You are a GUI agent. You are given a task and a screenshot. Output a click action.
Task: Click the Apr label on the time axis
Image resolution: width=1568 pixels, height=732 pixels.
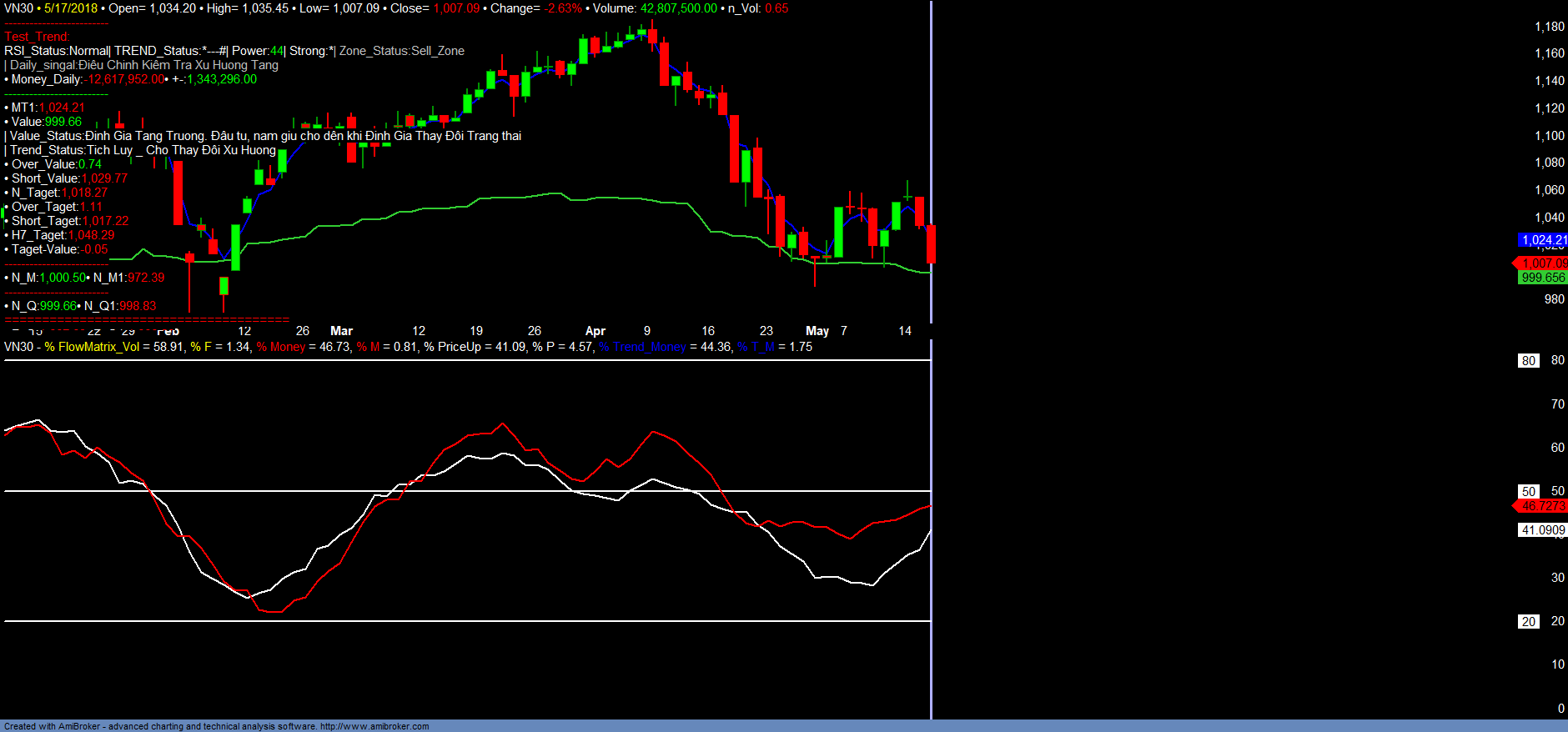point(595,331)
